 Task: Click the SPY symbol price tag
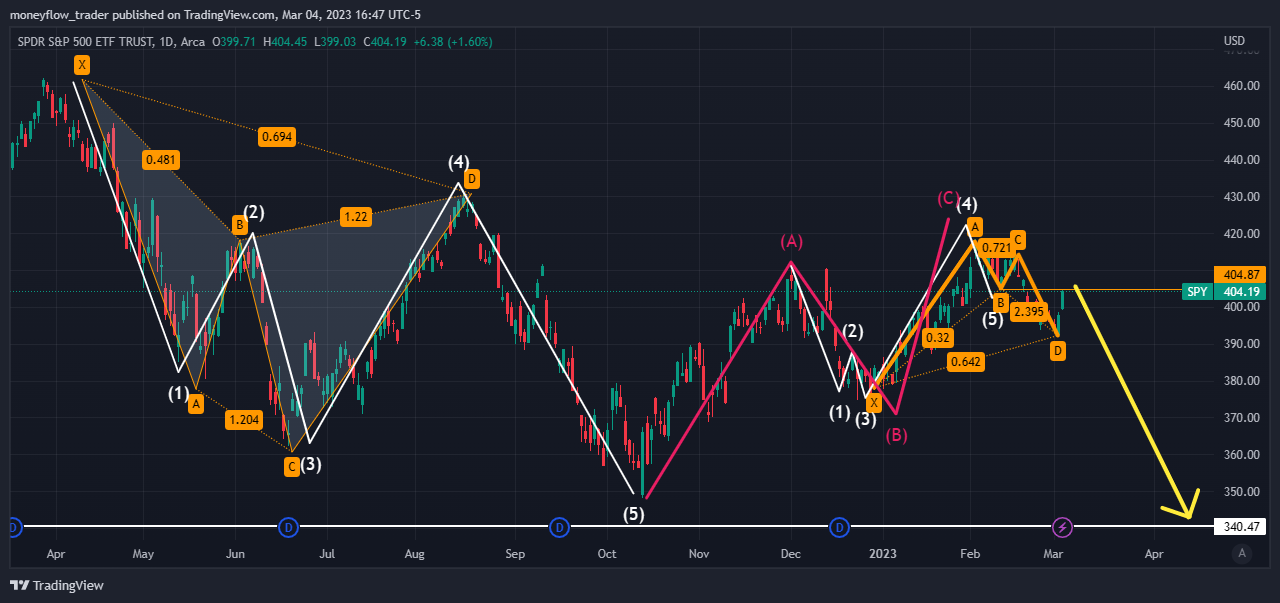tap(1195, 292)
